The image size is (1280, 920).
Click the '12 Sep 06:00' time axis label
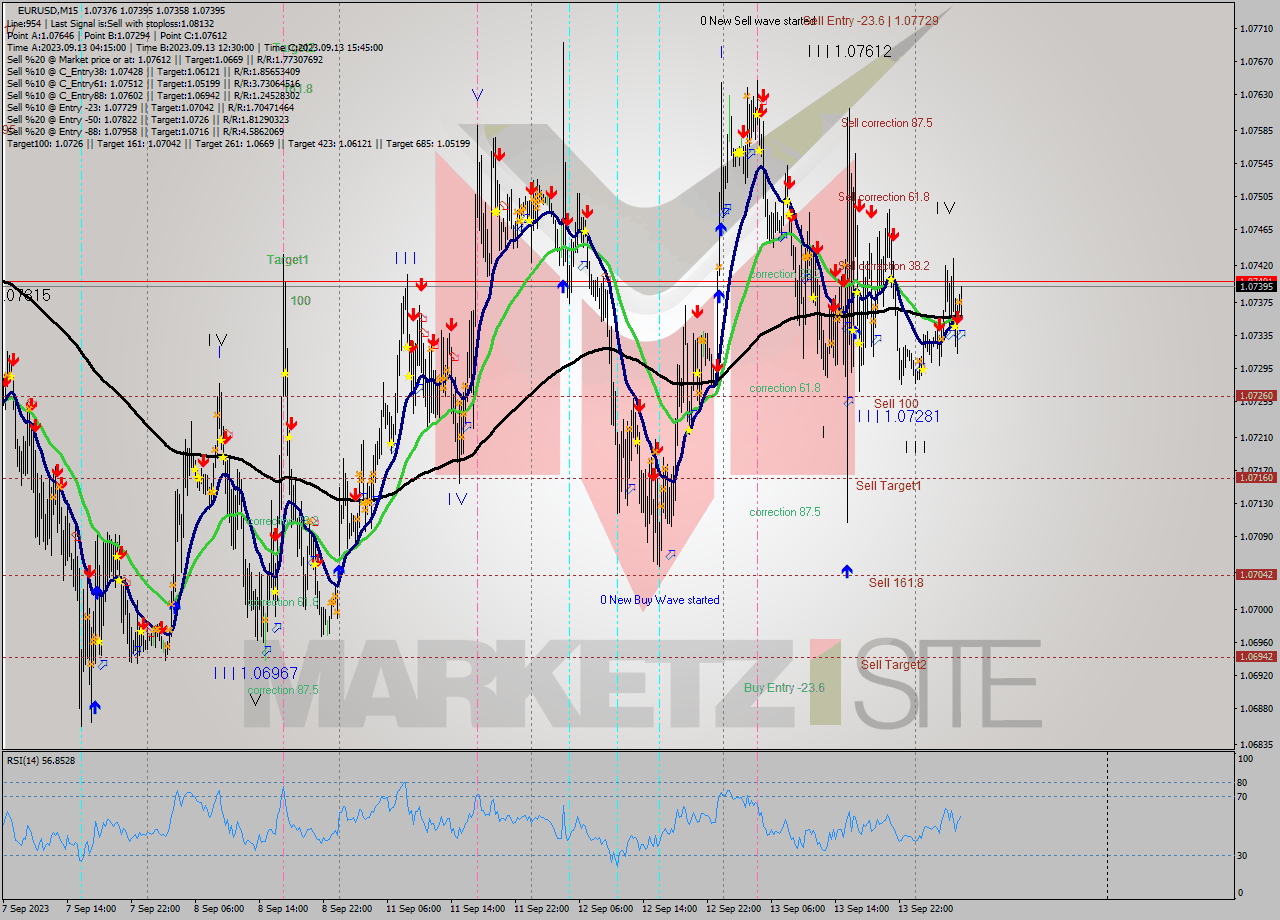coord(605,909)
